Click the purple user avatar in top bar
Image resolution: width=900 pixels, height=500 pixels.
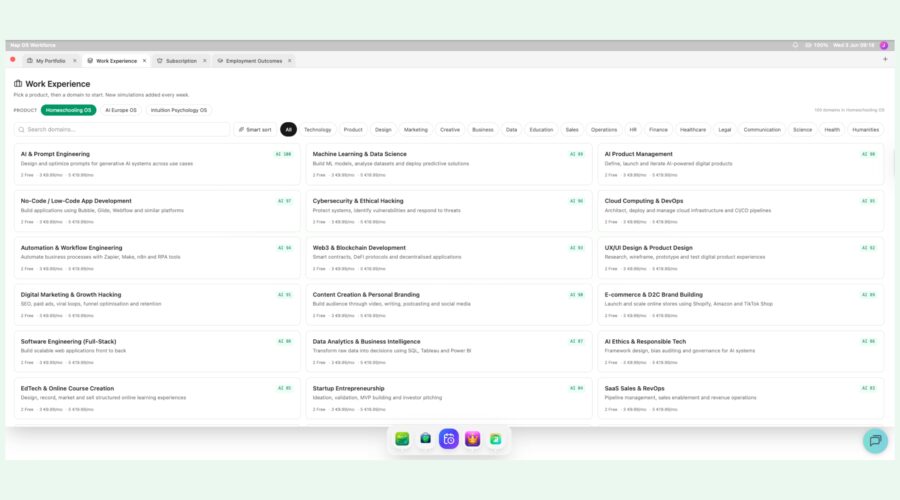click(x=884, y=45)
